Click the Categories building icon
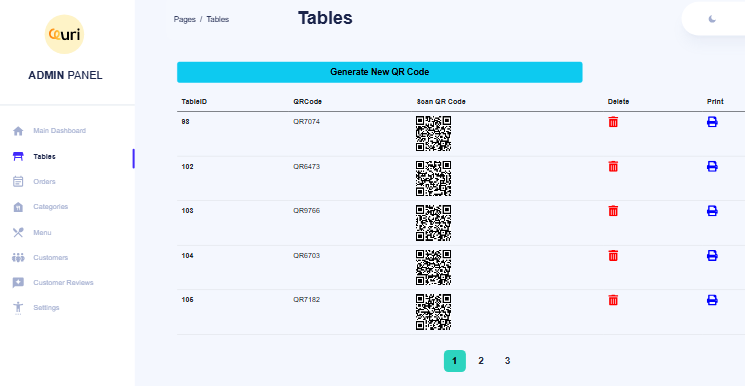The height and width of the screenshot is (386, 745). pos(18,207)
